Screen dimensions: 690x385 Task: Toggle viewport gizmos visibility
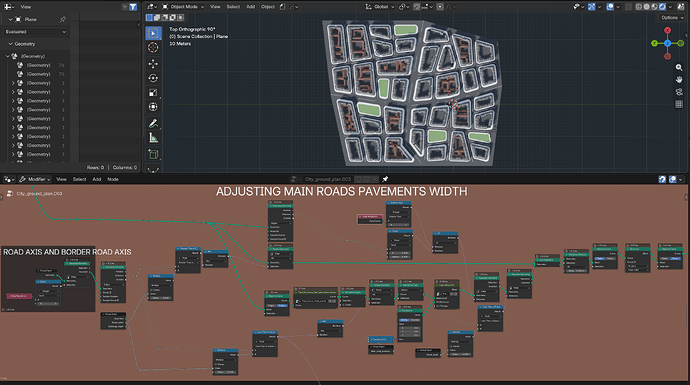(x=591, y=7)
